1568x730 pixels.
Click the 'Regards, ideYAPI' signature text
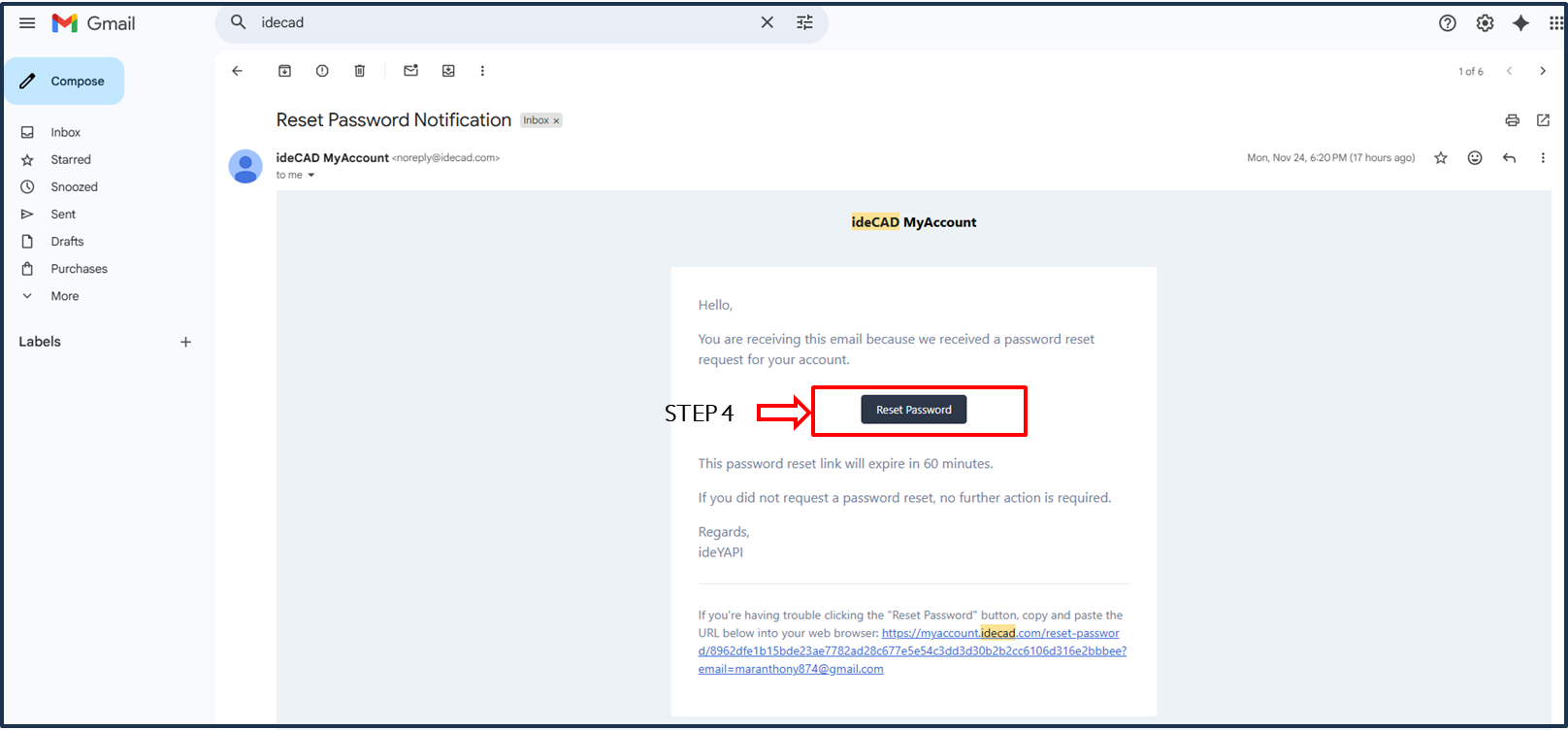coord(724,542)
